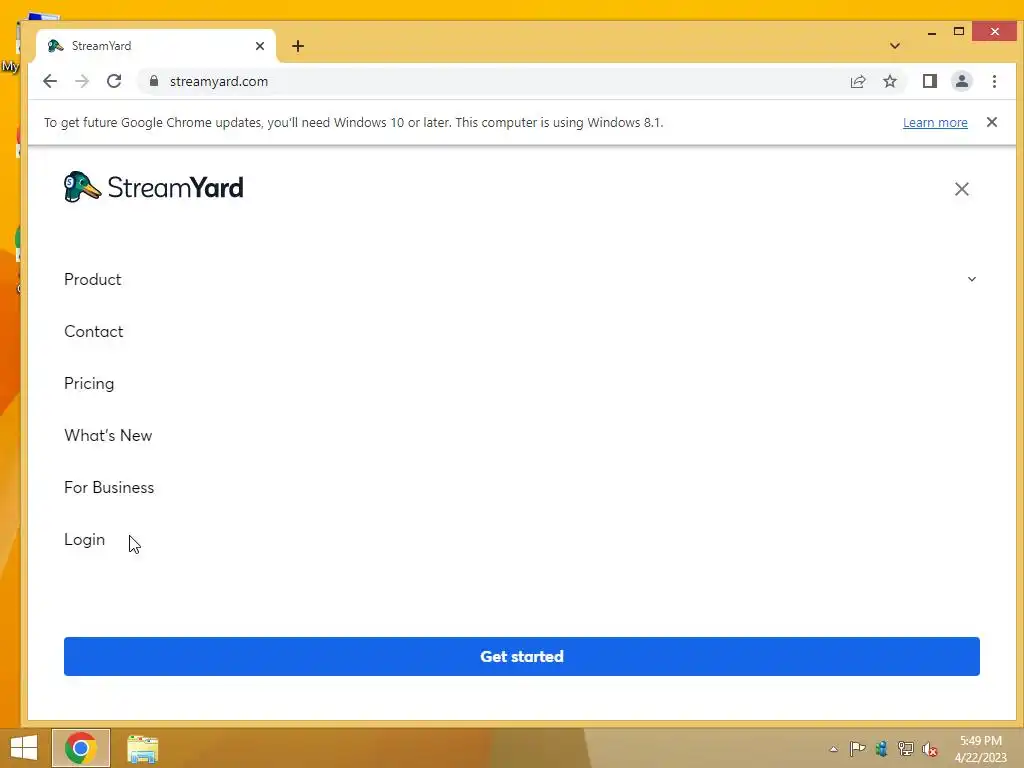Close the StreamYard navigation menu
Image resolution: width=1024 pixels, height=768 pixels.
[961, 189]
